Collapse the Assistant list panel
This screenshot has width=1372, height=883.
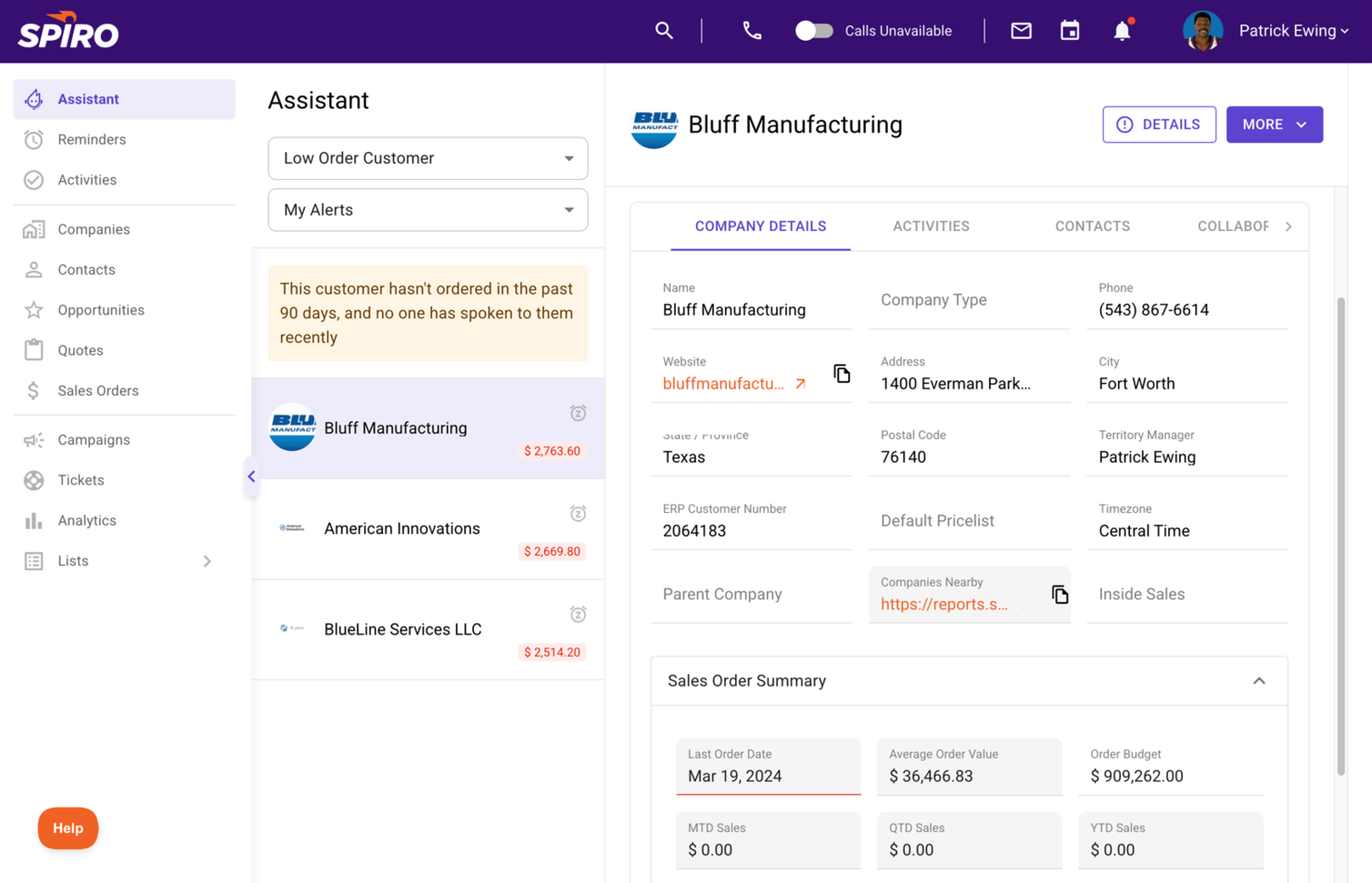251,477
